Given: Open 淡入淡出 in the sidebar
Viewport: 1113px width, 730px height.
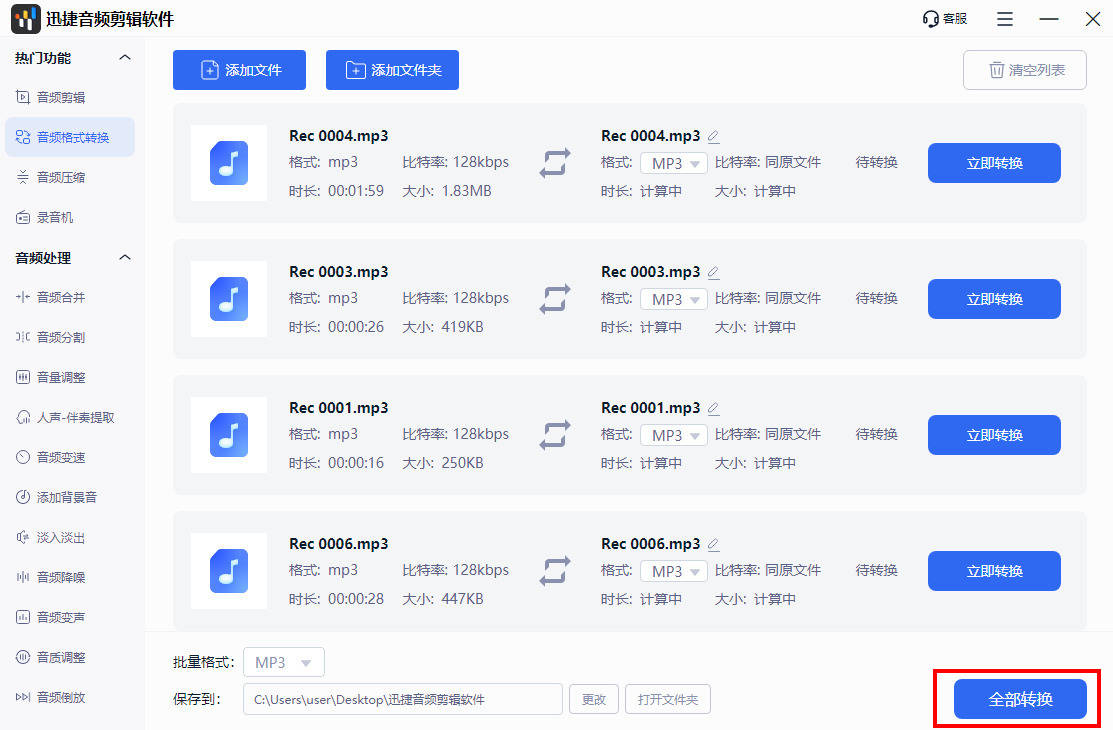Looking at the screenshot, I should click(70, 538).
